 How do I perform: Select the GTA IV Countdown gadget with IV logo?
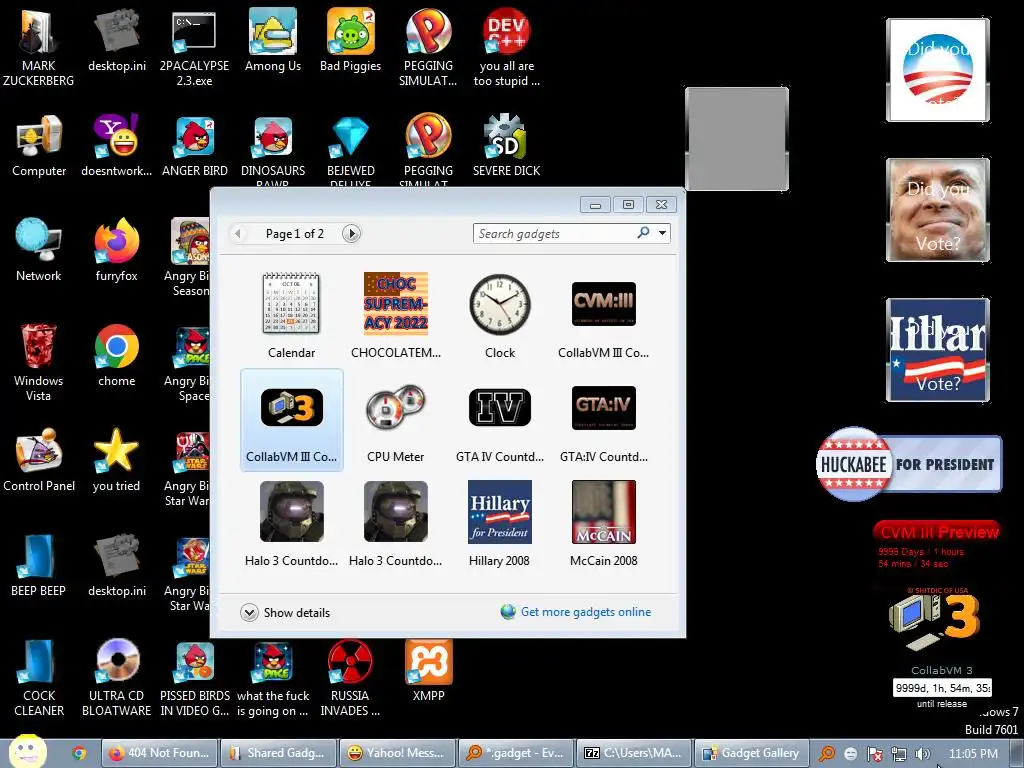[500, 419]
